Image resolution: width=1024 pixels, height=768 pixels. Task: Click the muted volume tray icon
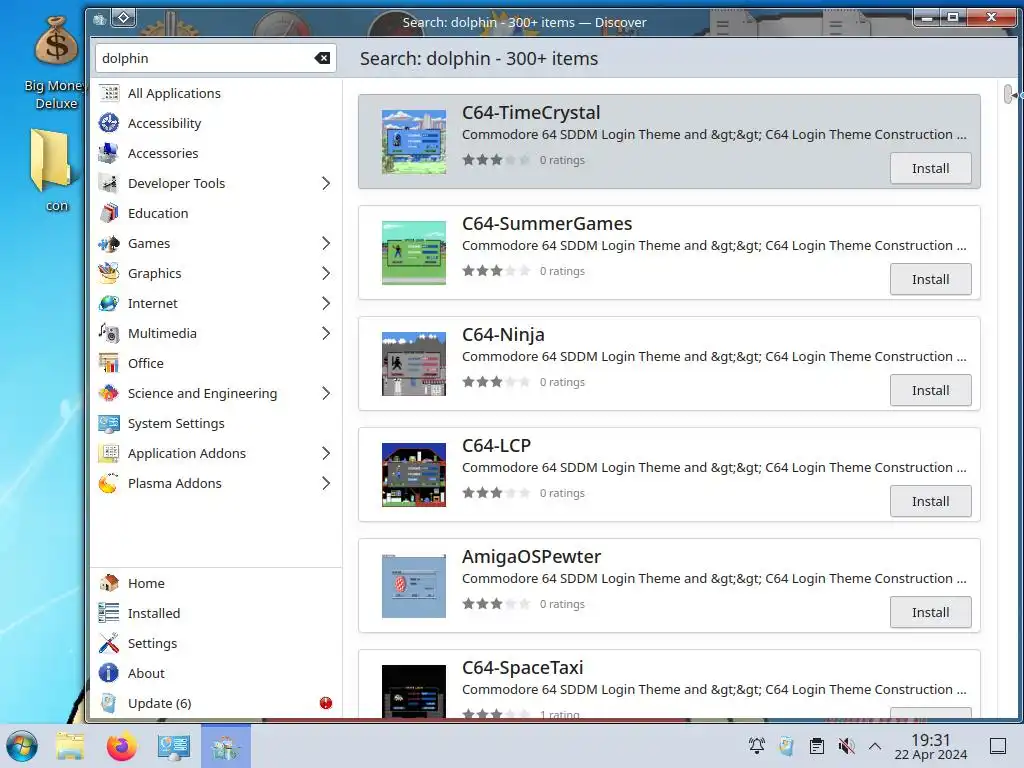tap(846, 746)
